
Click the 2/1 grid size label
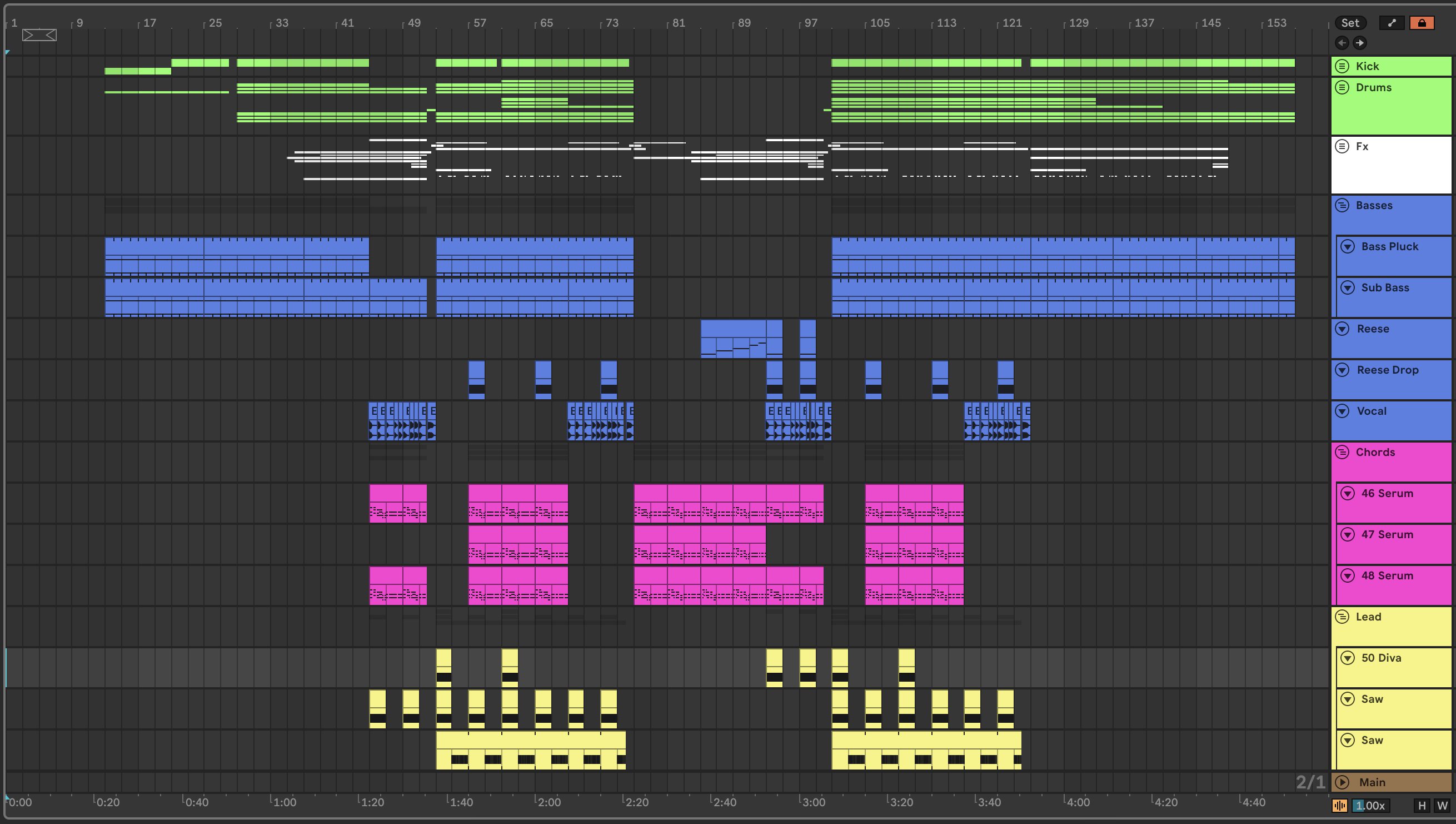[x=1310, y=782]
